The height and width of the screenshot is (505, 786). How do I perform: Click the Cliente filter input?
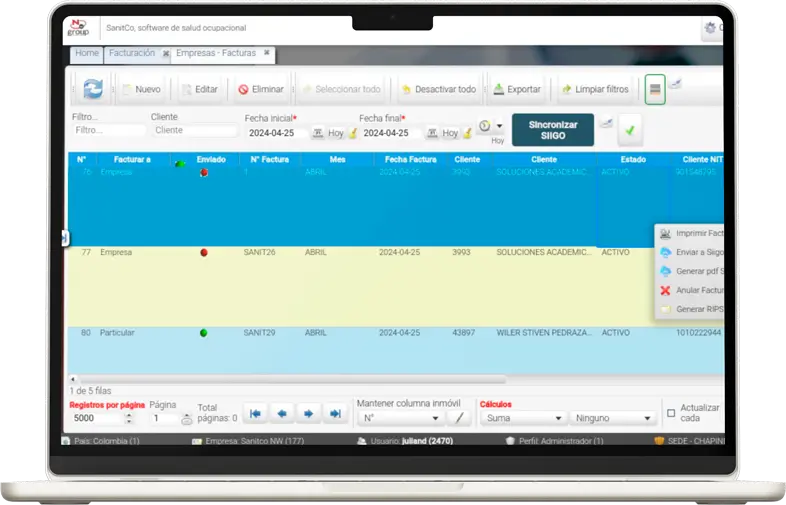click(194, 130)
